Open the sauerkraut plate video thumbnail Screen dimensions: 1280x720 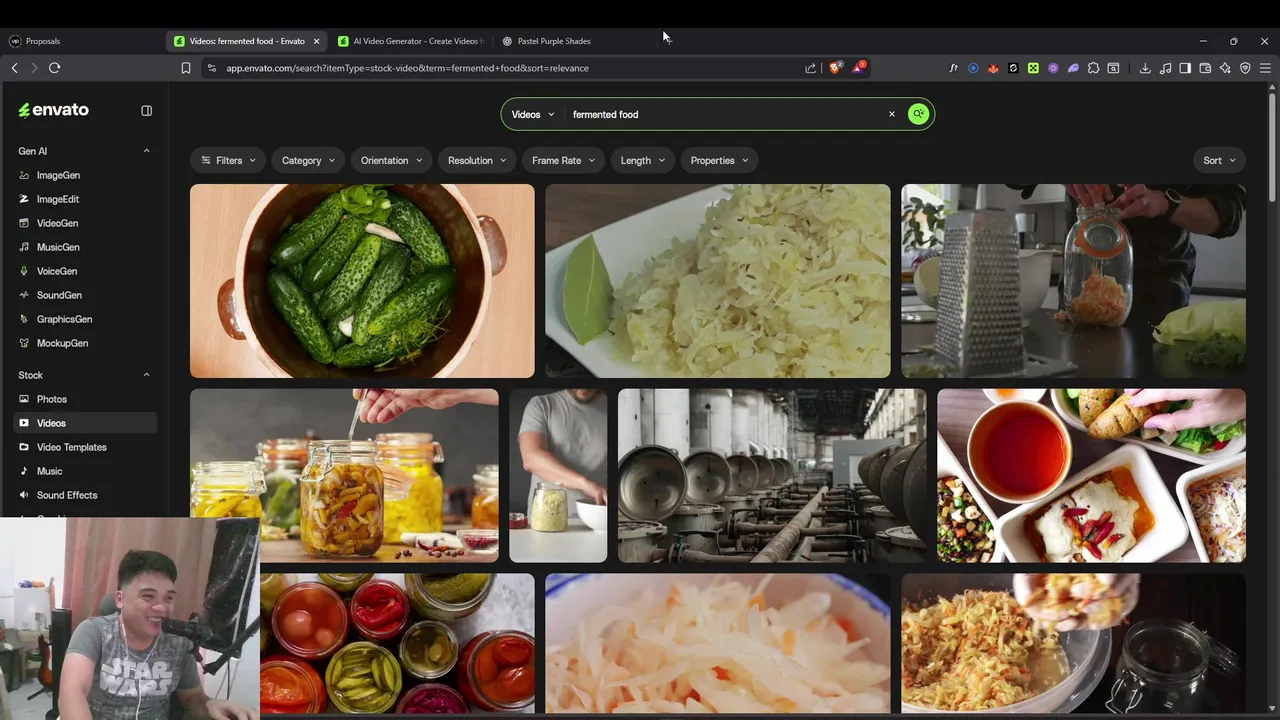717,281
